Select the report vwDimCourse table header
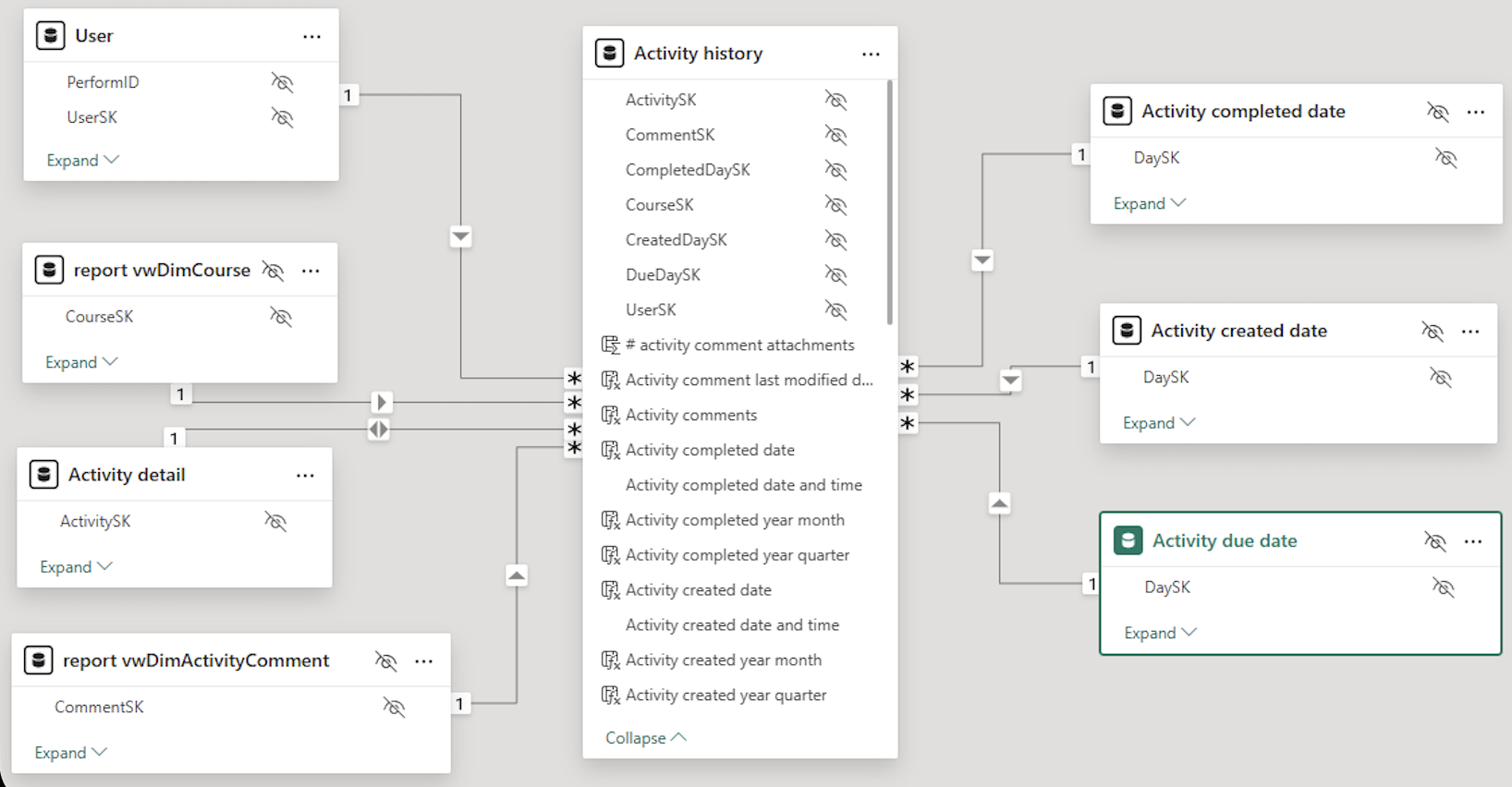The height and width of the screenshot is (787, 1512). [x=162, y=271]
